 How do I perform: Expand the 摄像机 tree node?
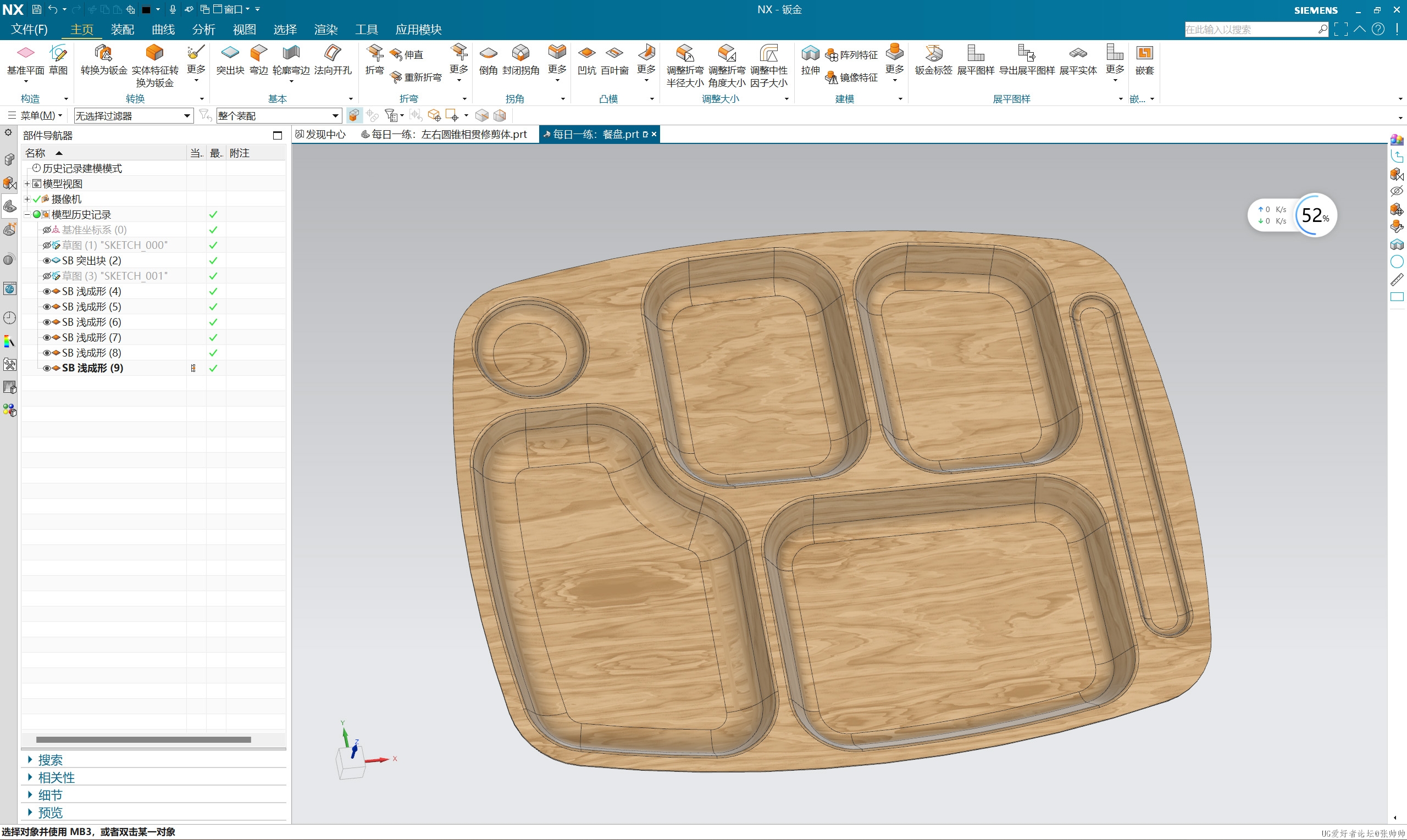pos(26,199)
